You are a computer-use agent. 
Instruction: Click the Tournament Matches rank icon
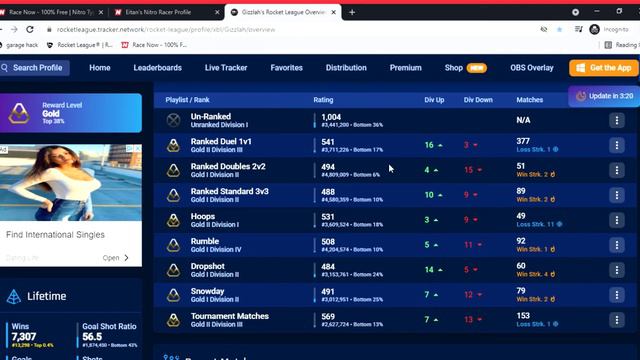click(x=173, y=320)
